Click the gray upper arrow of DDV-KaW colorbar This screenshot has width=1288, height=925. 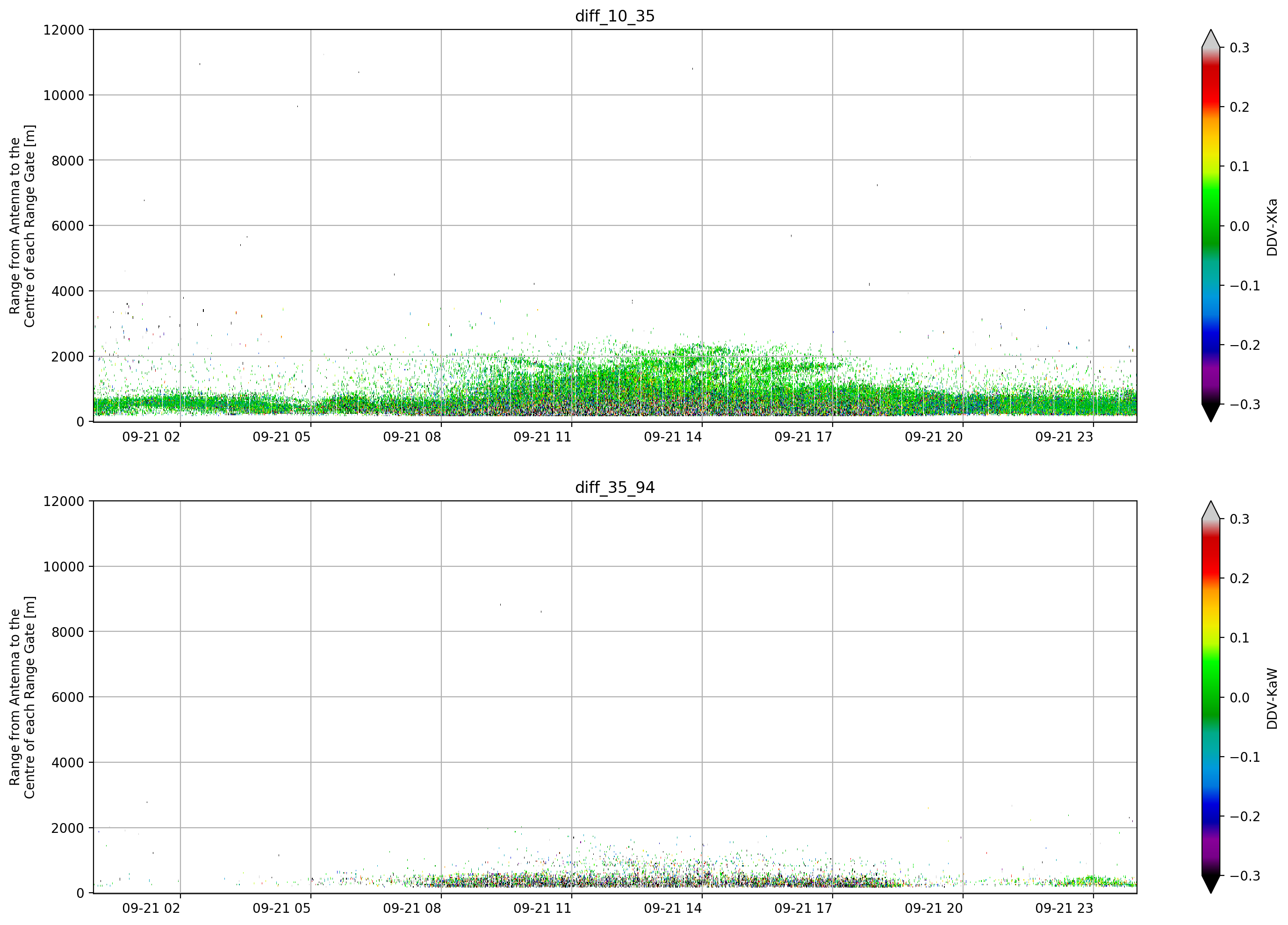tap(1211, 510)
